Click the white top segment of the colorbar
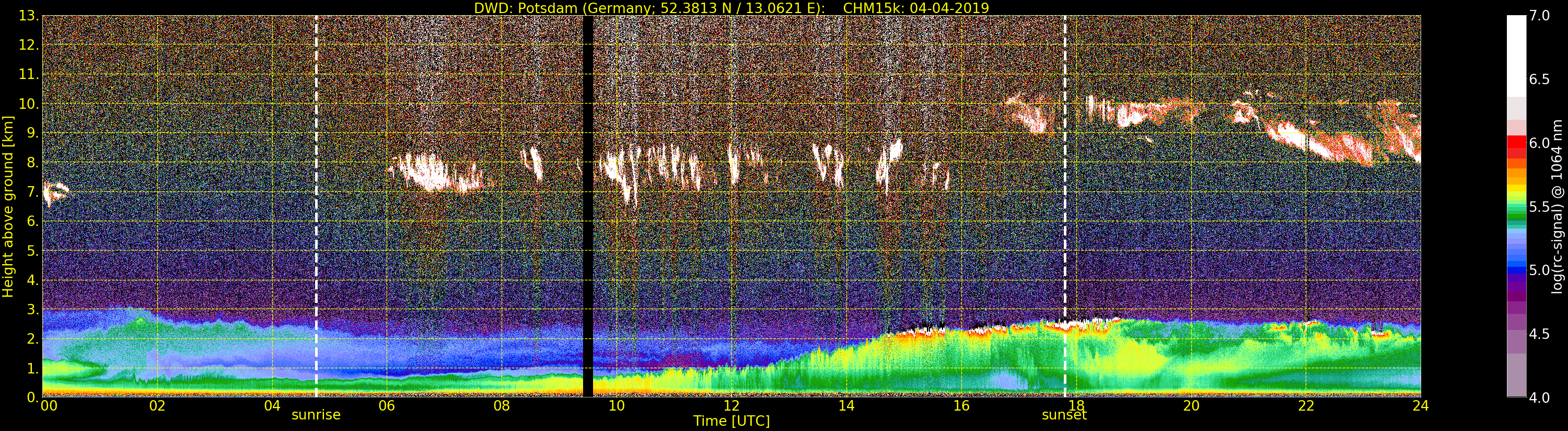Viewport: 1568px width, 431px height. click(1516, 56)
